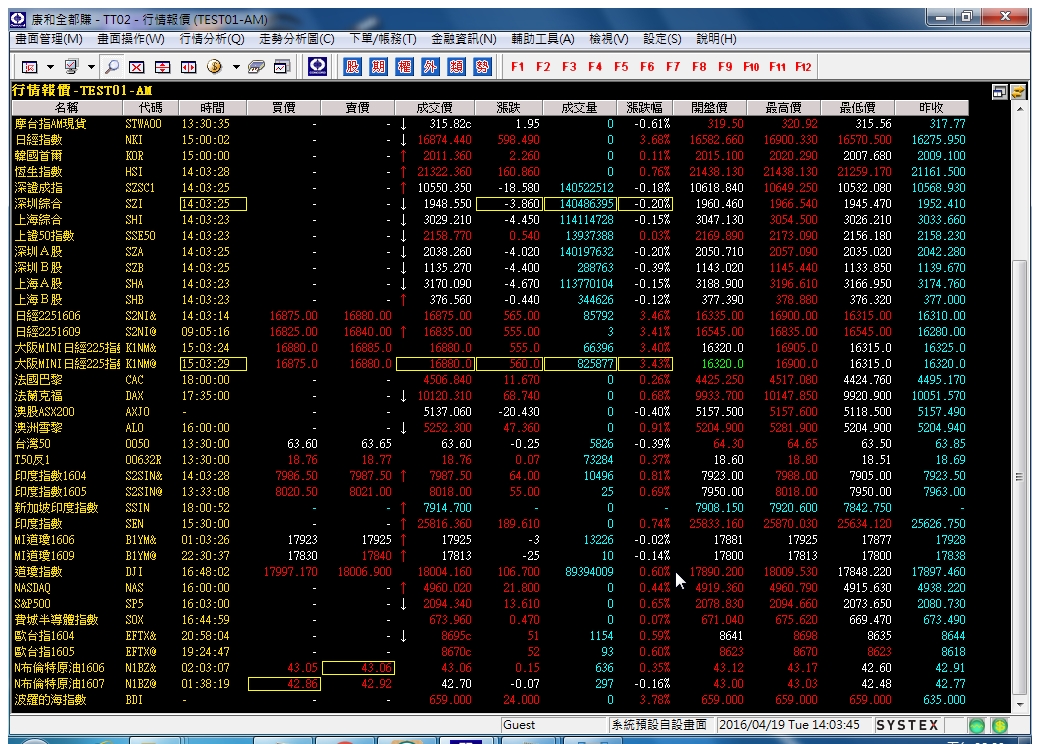Open the 走勢分析圖(C) menu
This screenshot has height=744, width=1040.
coord(296,39)
